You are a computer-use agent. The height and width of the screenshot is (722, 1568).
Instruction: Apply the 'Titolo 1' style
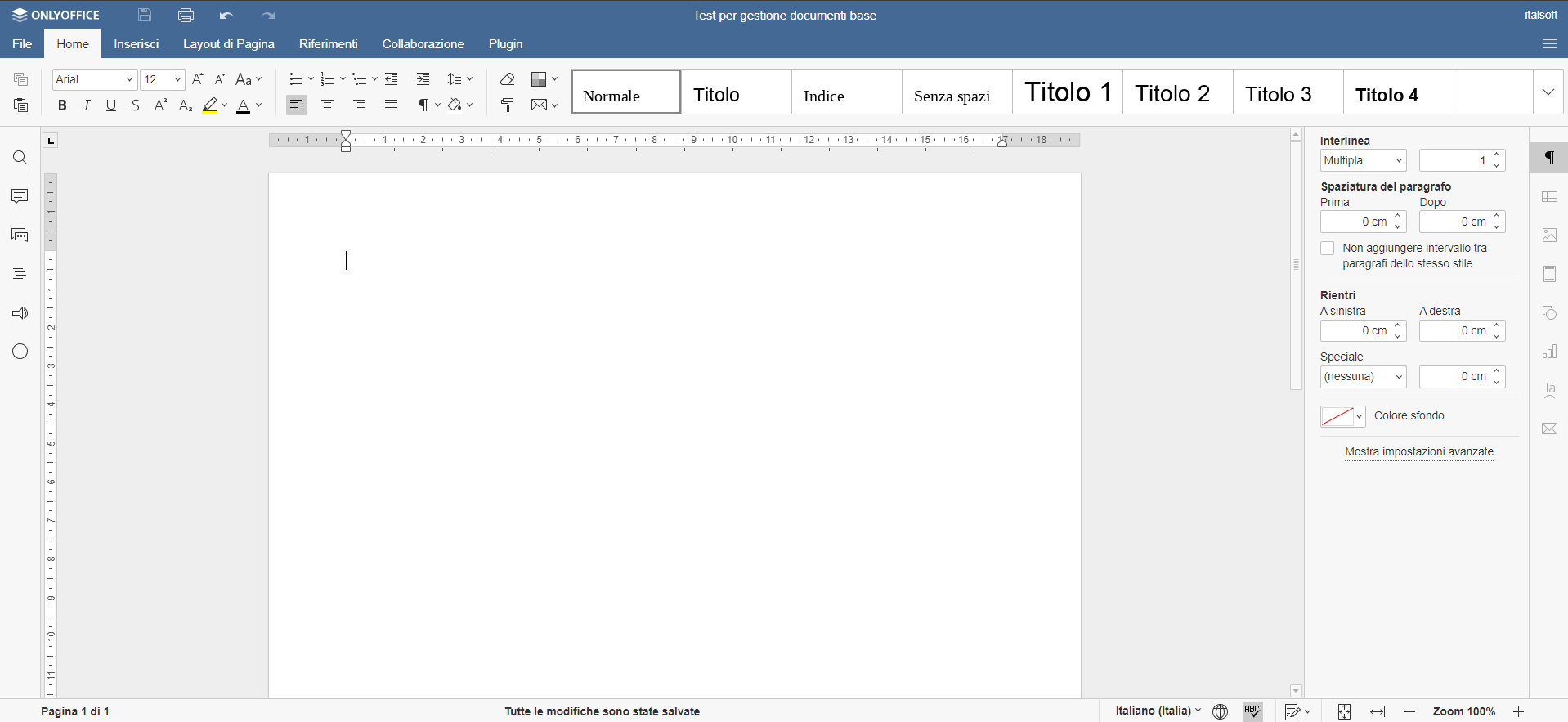1067,92
